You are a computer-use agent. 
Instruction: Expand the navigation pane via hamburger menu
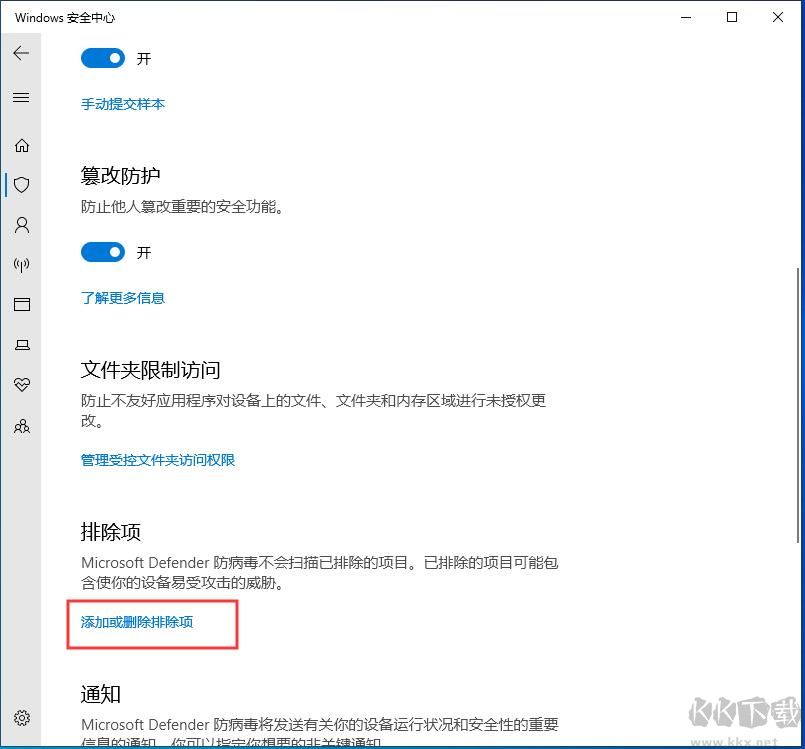21,97
